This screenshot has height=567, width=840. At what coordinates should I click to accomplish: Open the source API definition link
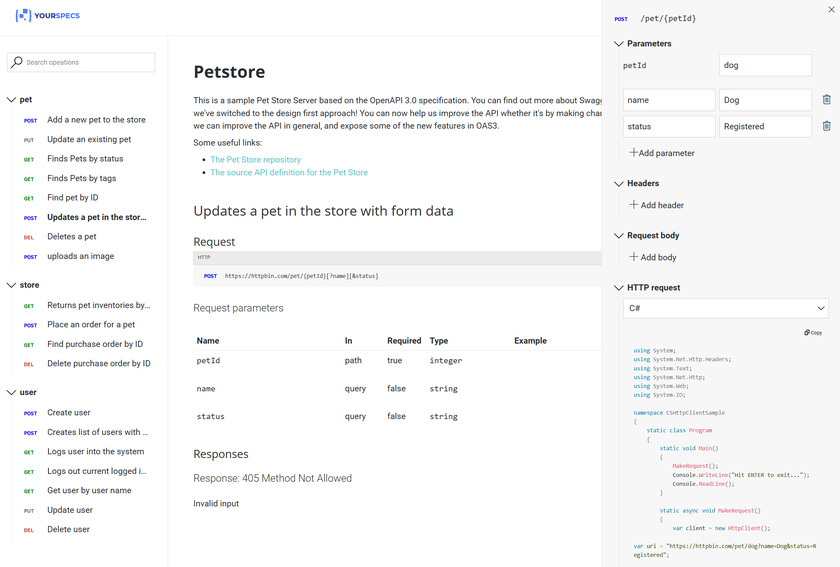[x=288, y=173]
